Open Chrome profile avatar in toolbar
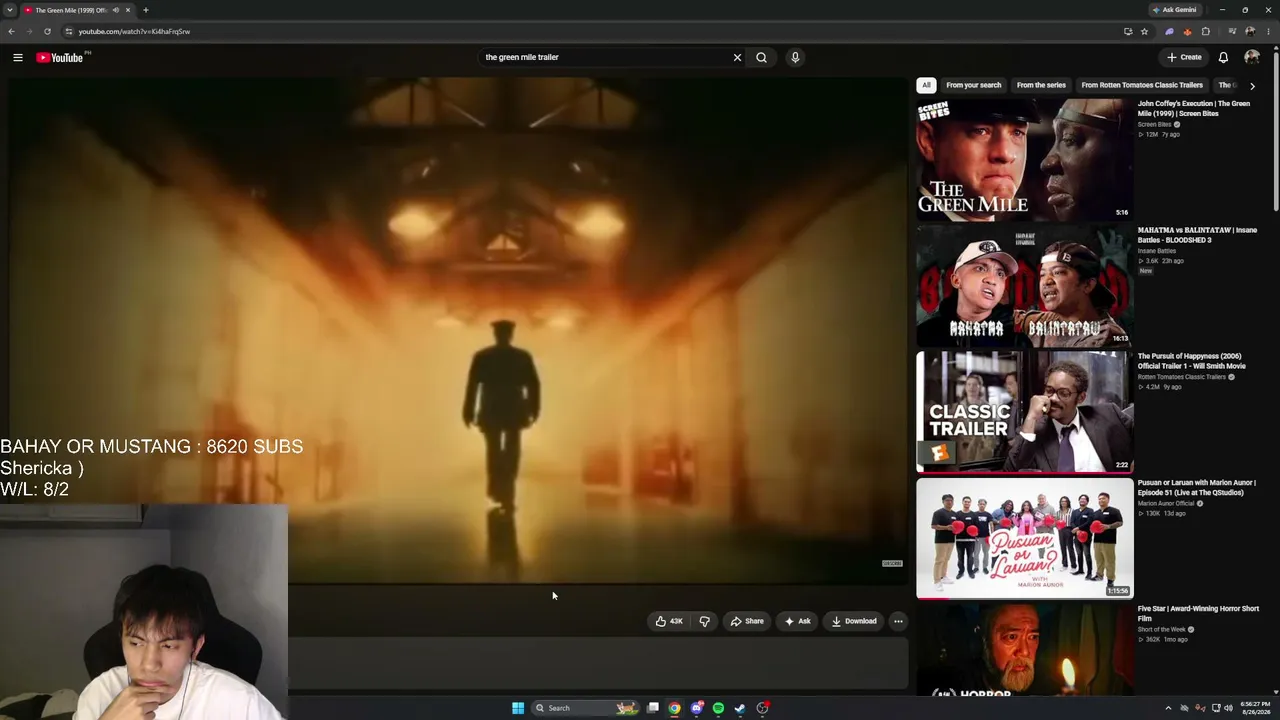This screenshot has height=720, width=1280. (1250, 31)
